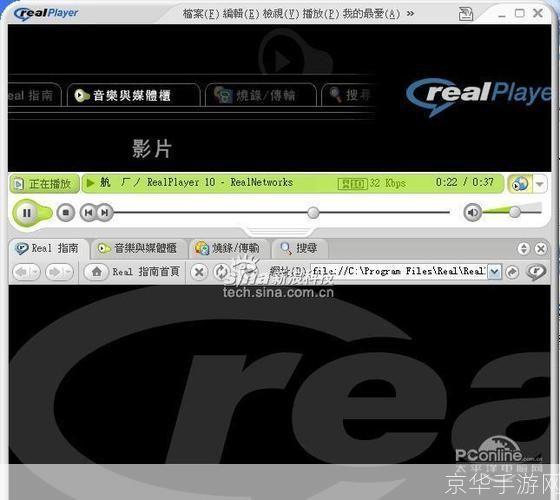Expand the dropdown arrow next to globe icon
This screenshot has height=500, width=560.
coord(540,184)
